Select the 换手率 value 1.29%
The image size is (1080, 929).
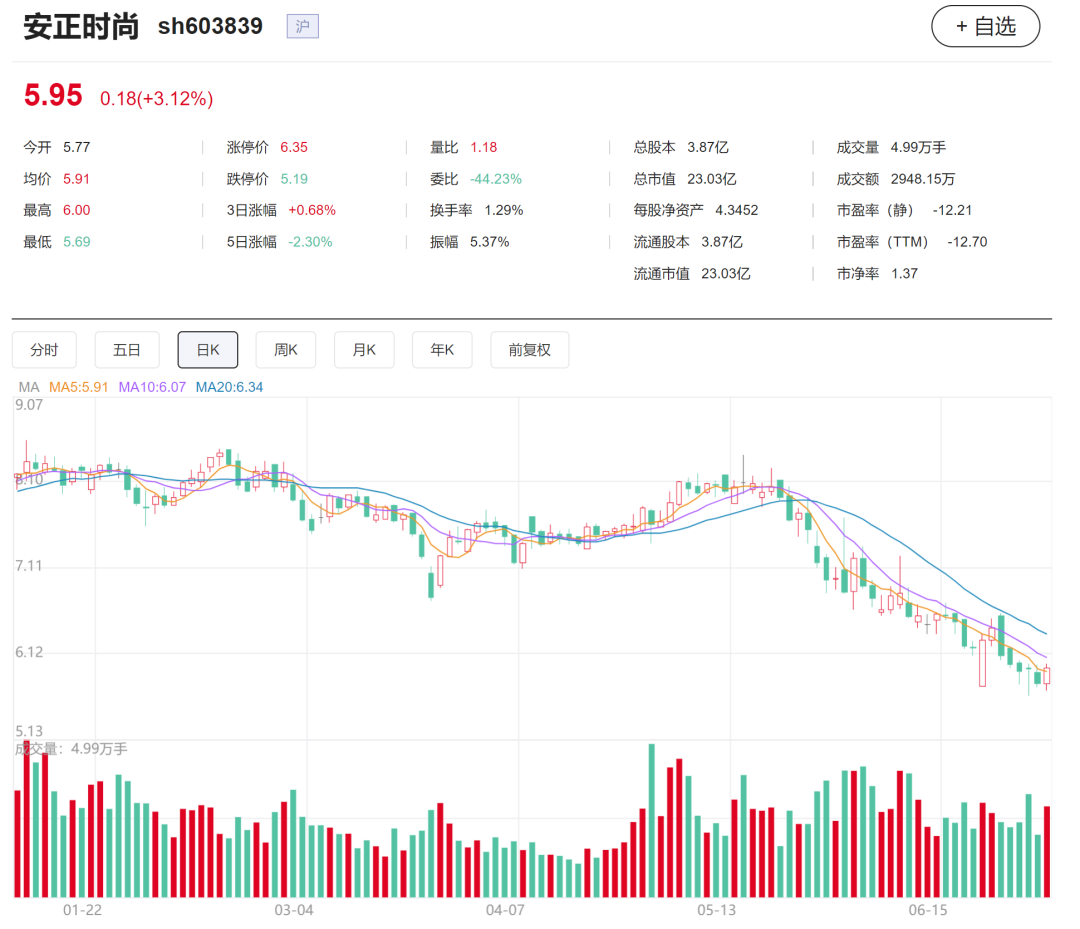point(503,210)
